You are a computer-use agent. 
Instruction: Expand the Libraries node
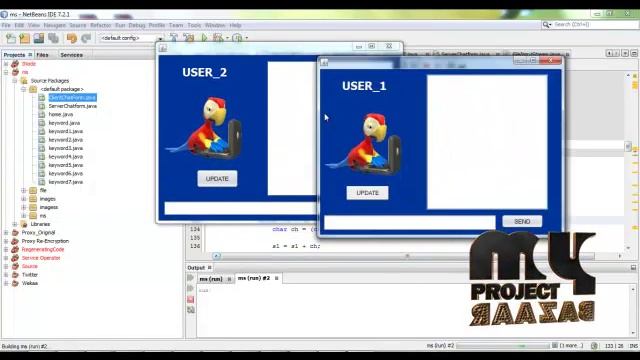(x=15, y=224)
